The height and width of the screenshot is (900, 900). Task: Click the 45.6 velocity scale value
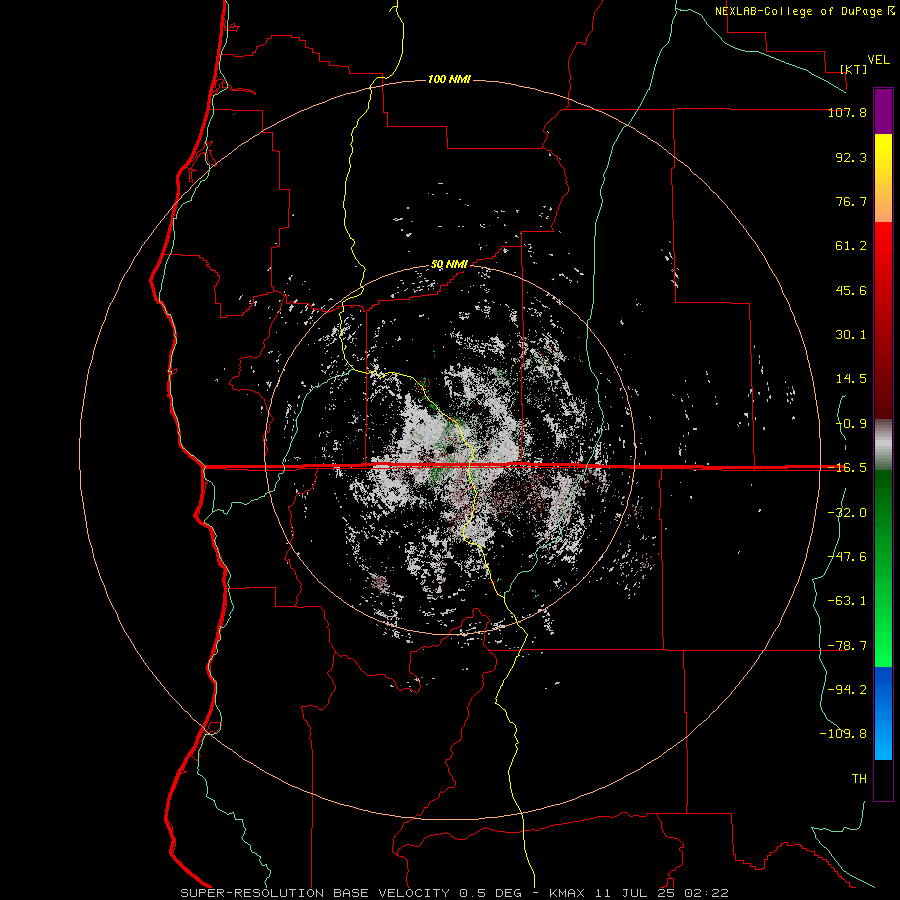coord(851,290)
